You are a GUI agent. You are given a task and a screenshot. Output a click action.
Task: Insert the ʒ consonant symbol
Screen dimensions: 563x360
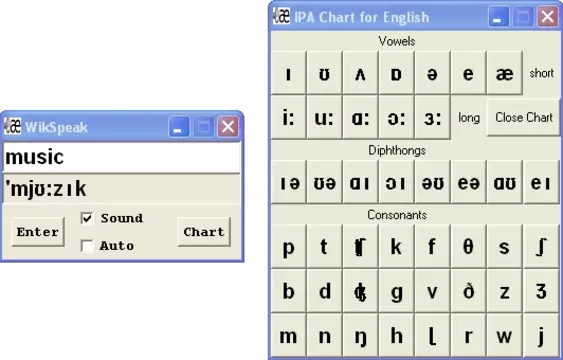point(541,291)
